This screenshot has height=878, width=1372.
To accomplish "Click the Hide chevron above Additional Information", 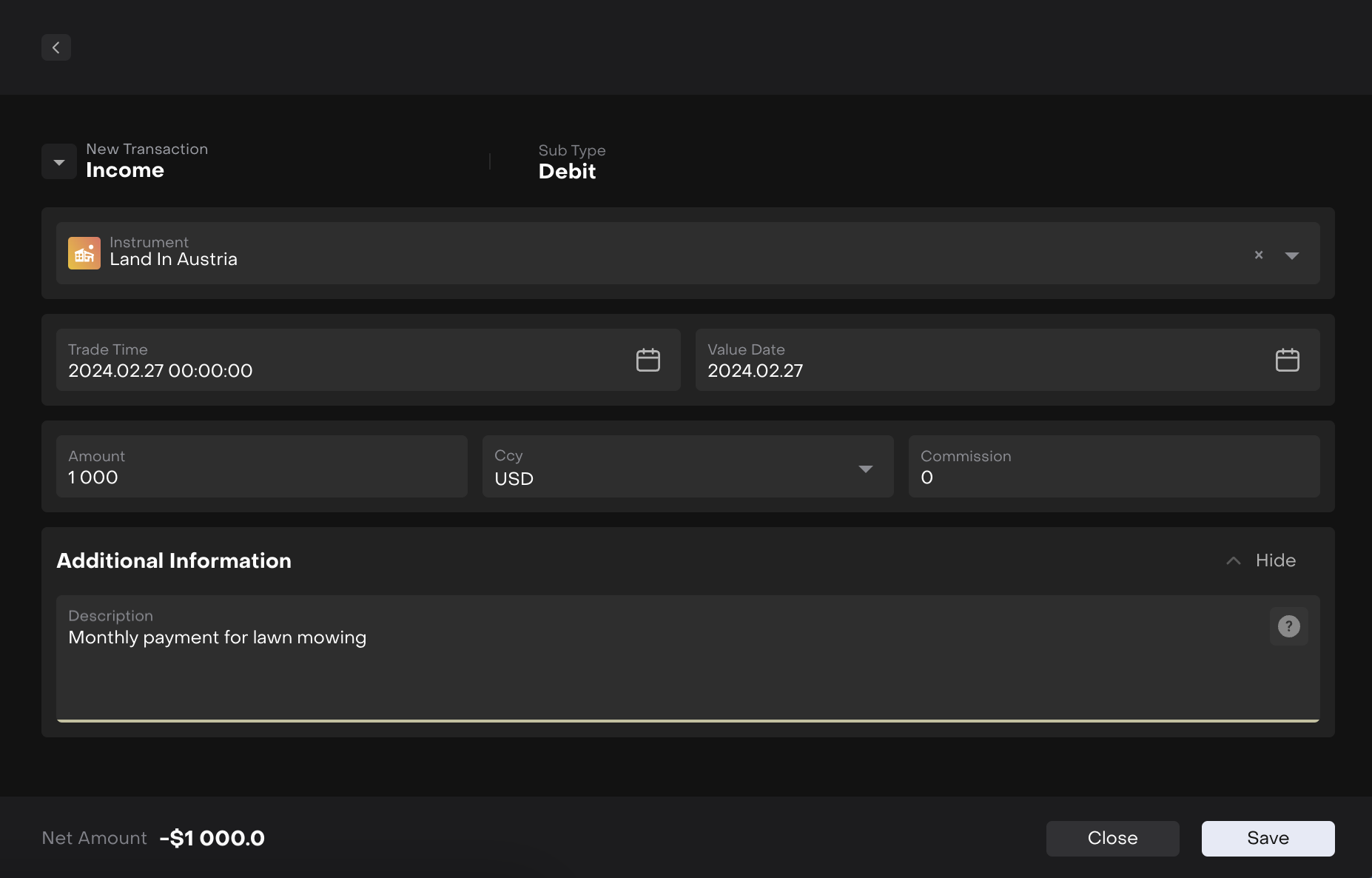I will [x=1232, y=560].
